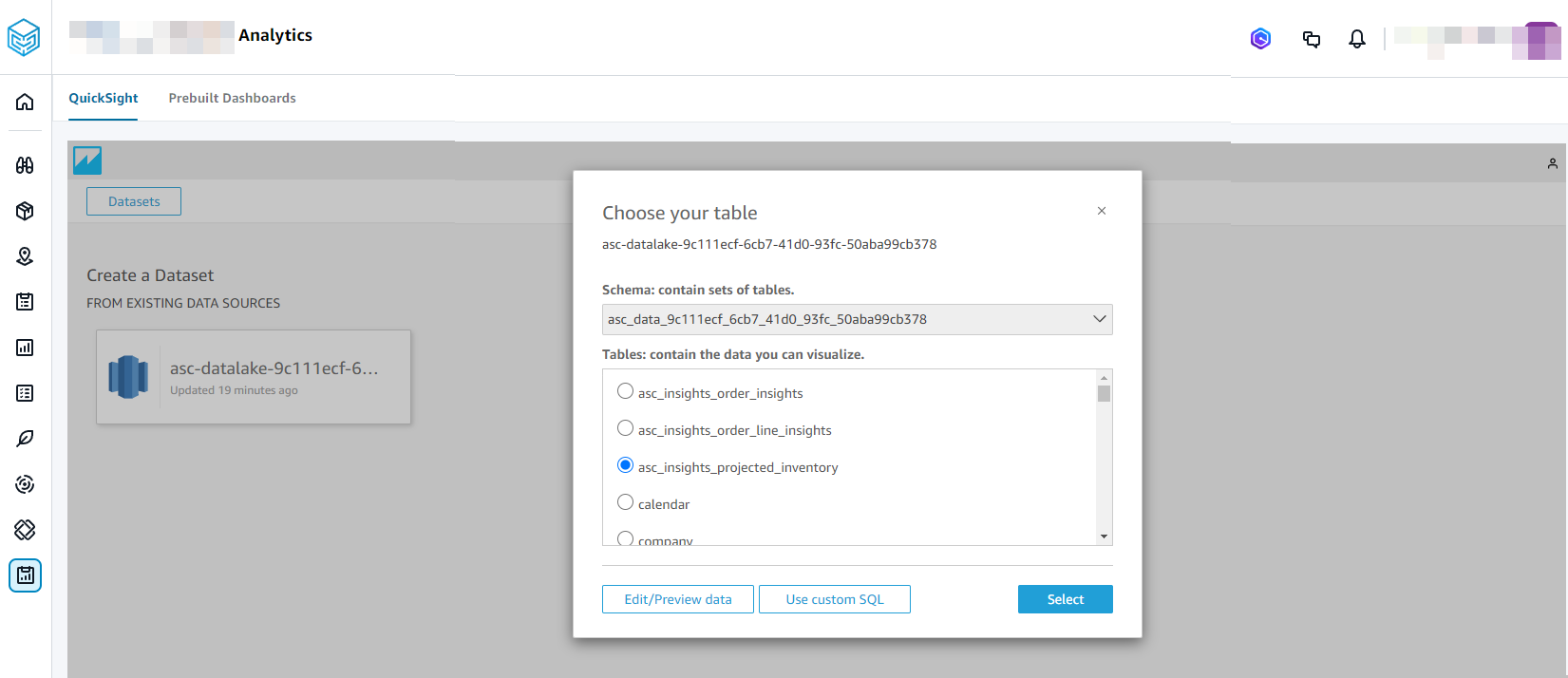Click Edit/Preview data button
The height and width of the screenshot is (678, 1568).
point(678,599)
